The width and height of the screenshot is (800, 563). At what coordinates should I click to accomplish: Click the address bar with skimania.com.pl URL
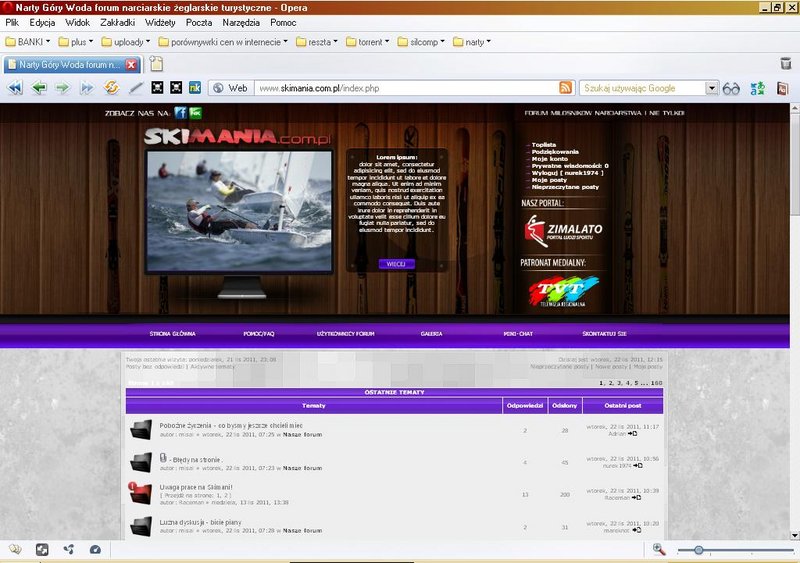[x=400, y=88]
